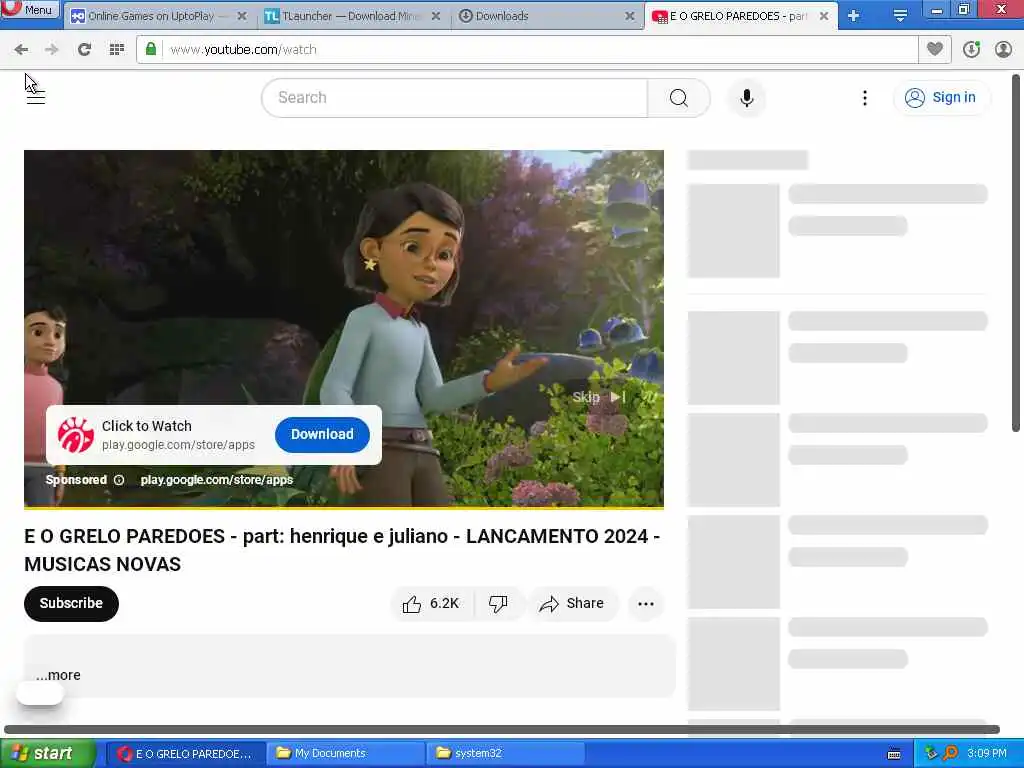Go forward to next page
The width and height of the screenshot is (1024, 768).
point(52,50)
